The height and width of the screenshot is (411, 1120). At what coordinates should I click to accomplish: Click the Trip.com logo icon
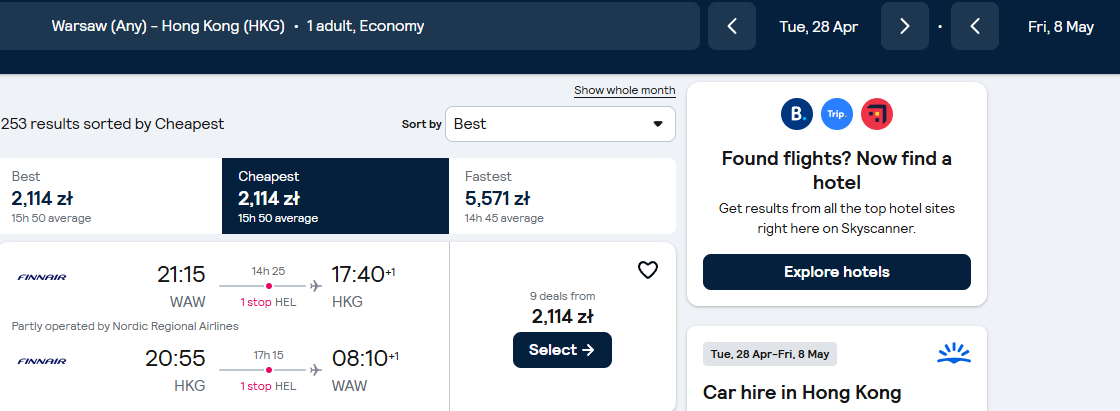pyautogui.click(x=836, y=114)
